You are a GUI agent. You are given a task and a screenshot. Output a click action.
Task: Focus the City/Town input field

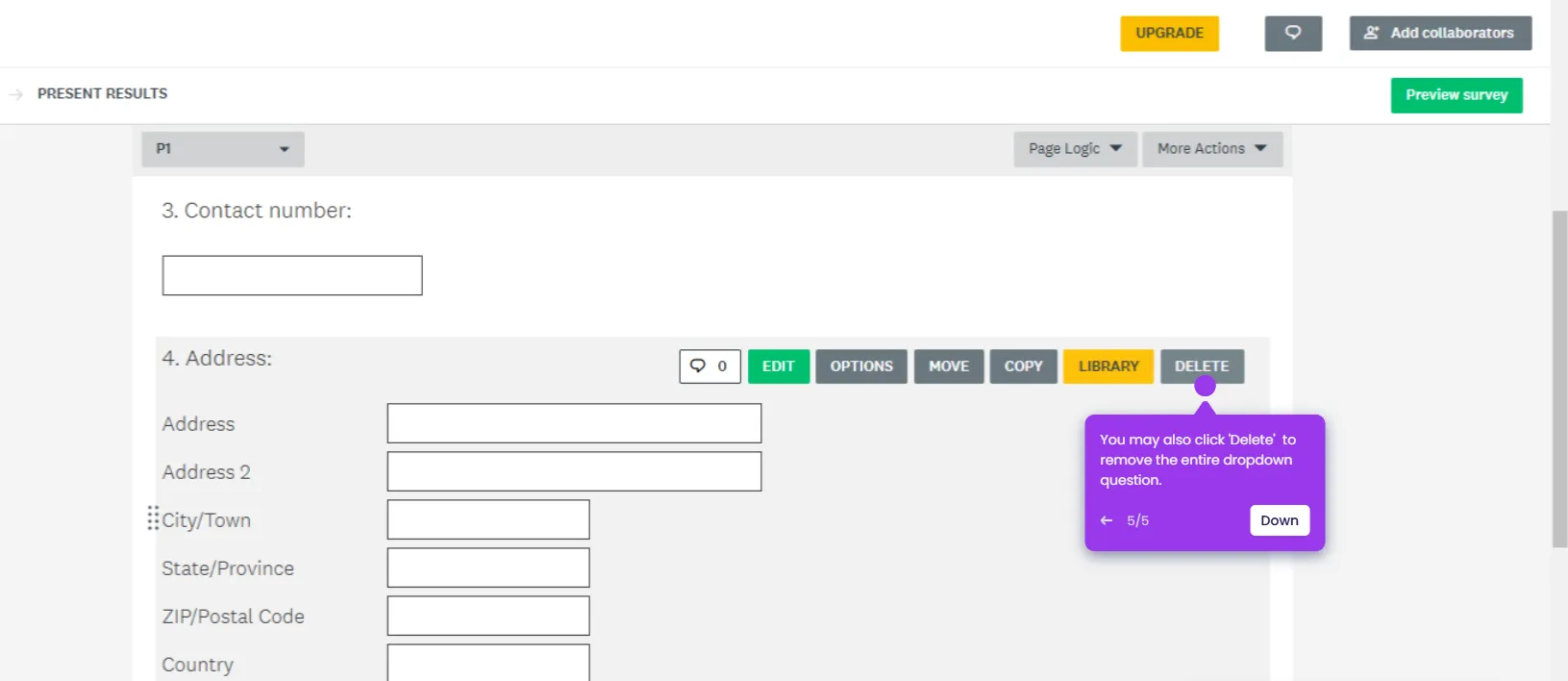click(x=488, y=519)
